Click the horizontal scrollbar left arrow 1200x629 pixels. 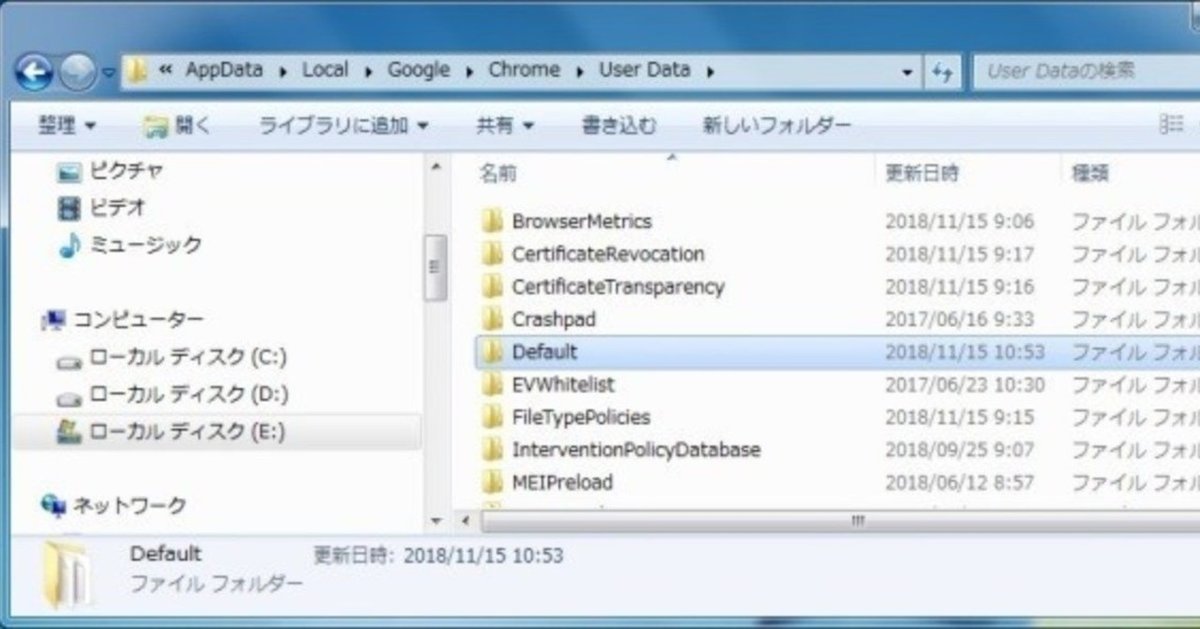click(x=464, y=522)
